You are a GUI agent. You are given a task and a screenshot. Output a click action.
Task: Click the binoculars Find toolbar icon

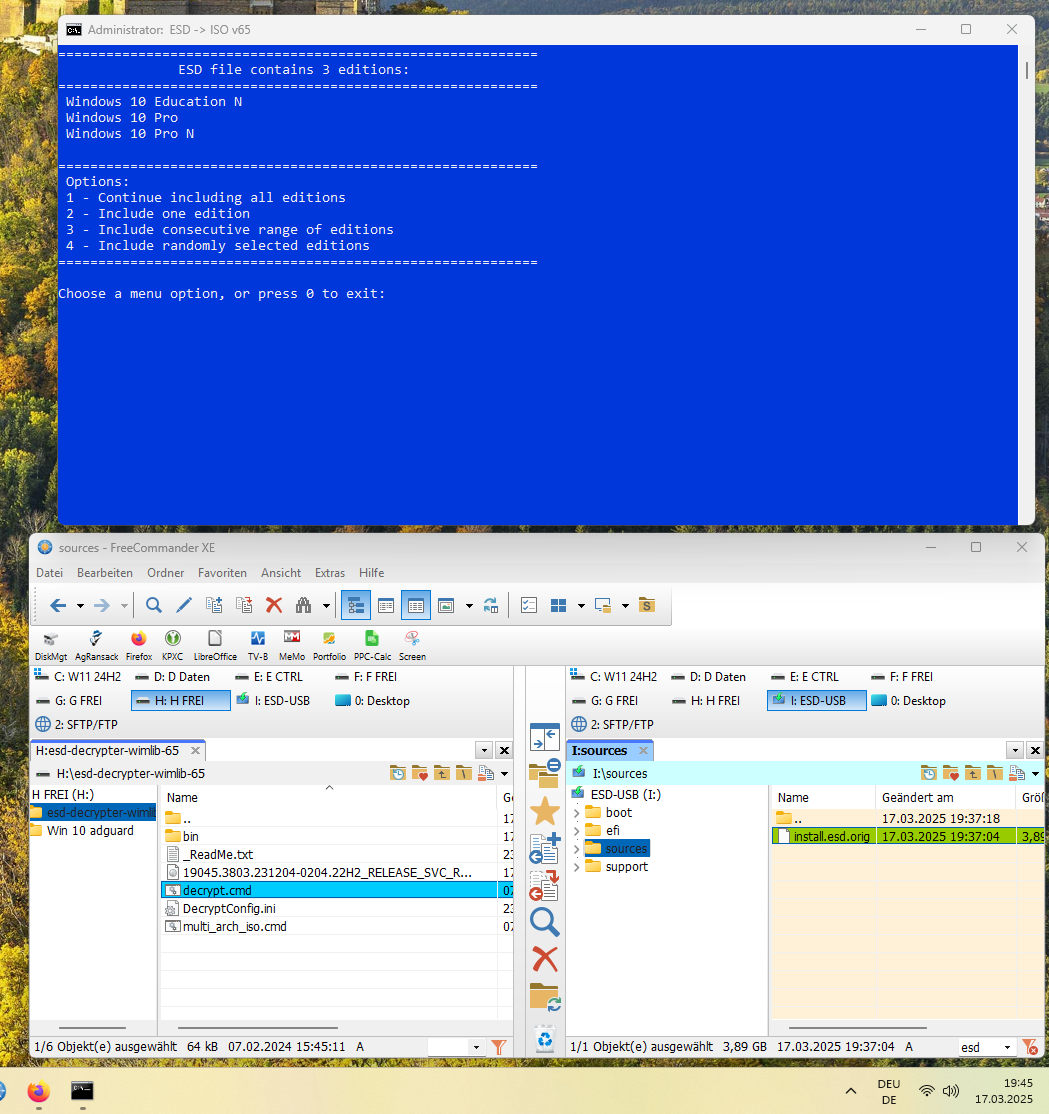(x=303, y=605)
